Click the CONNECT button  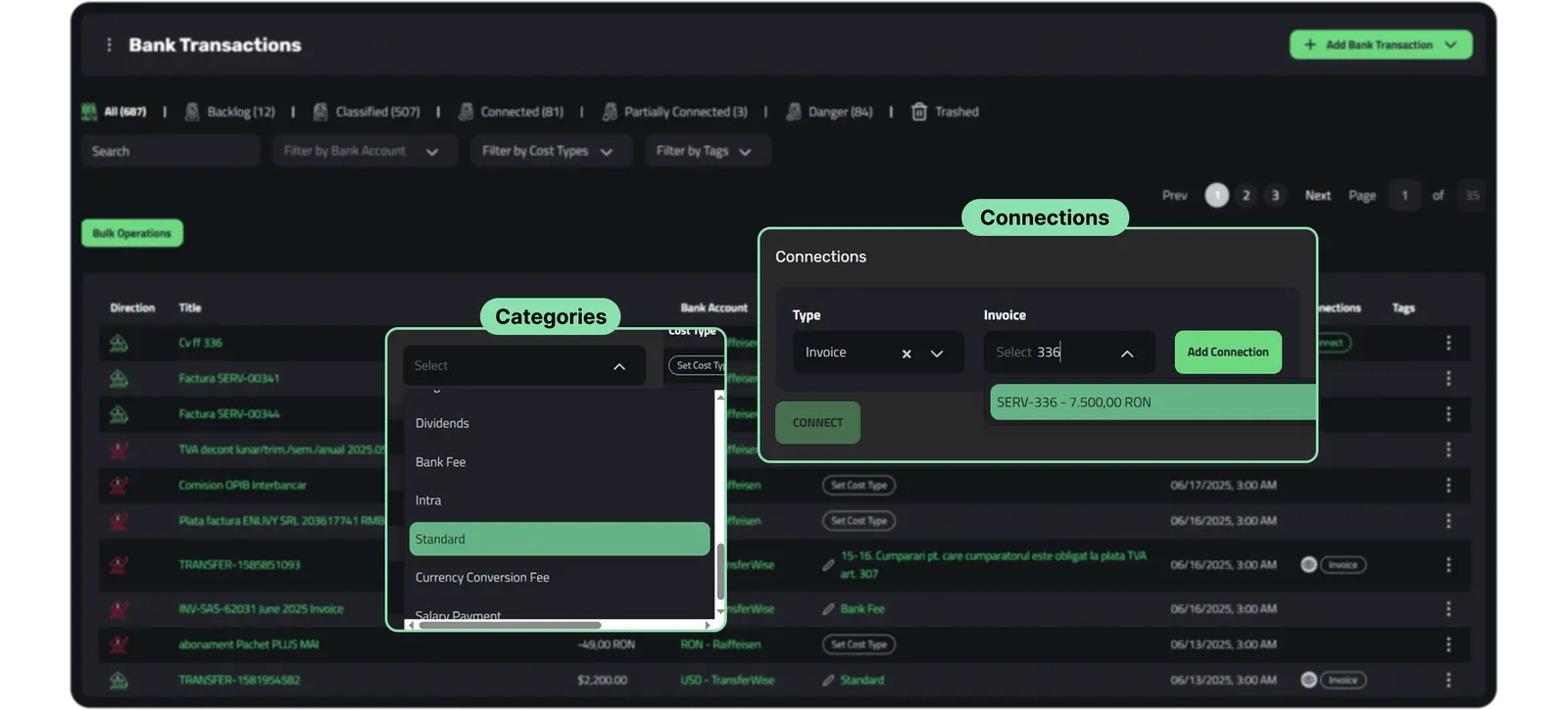817,423
